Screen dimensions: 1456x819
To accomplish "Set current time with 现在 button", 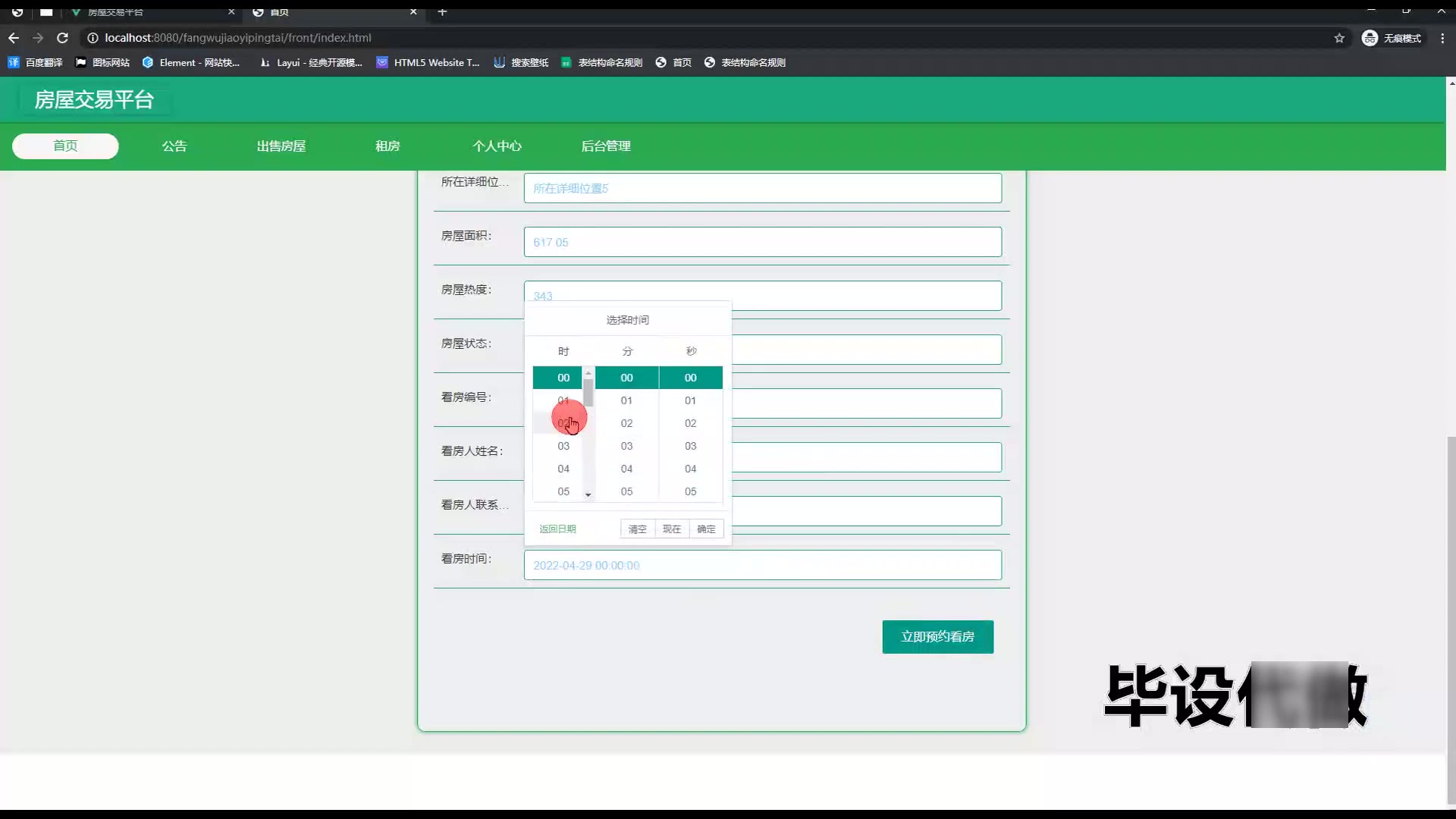I will [672, 529].
